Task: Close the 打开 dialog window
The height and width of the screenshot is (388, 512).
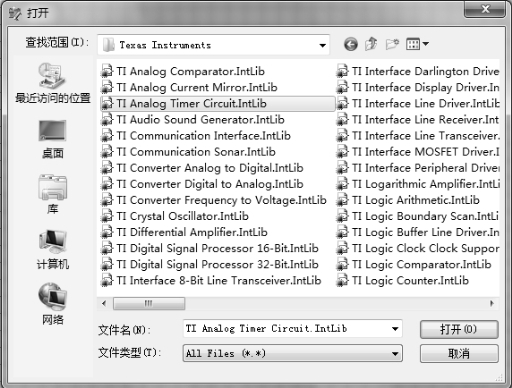Action: point(485,9)
